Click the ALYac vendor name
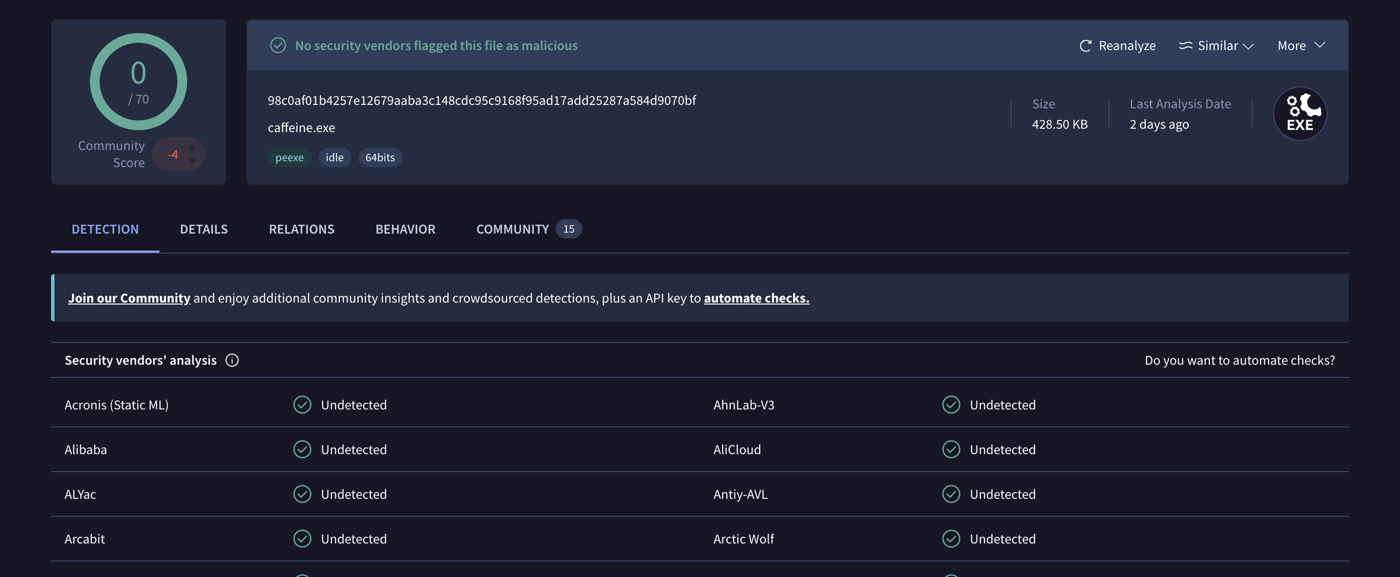1400x577 pixels. click(x=80, y=494)
